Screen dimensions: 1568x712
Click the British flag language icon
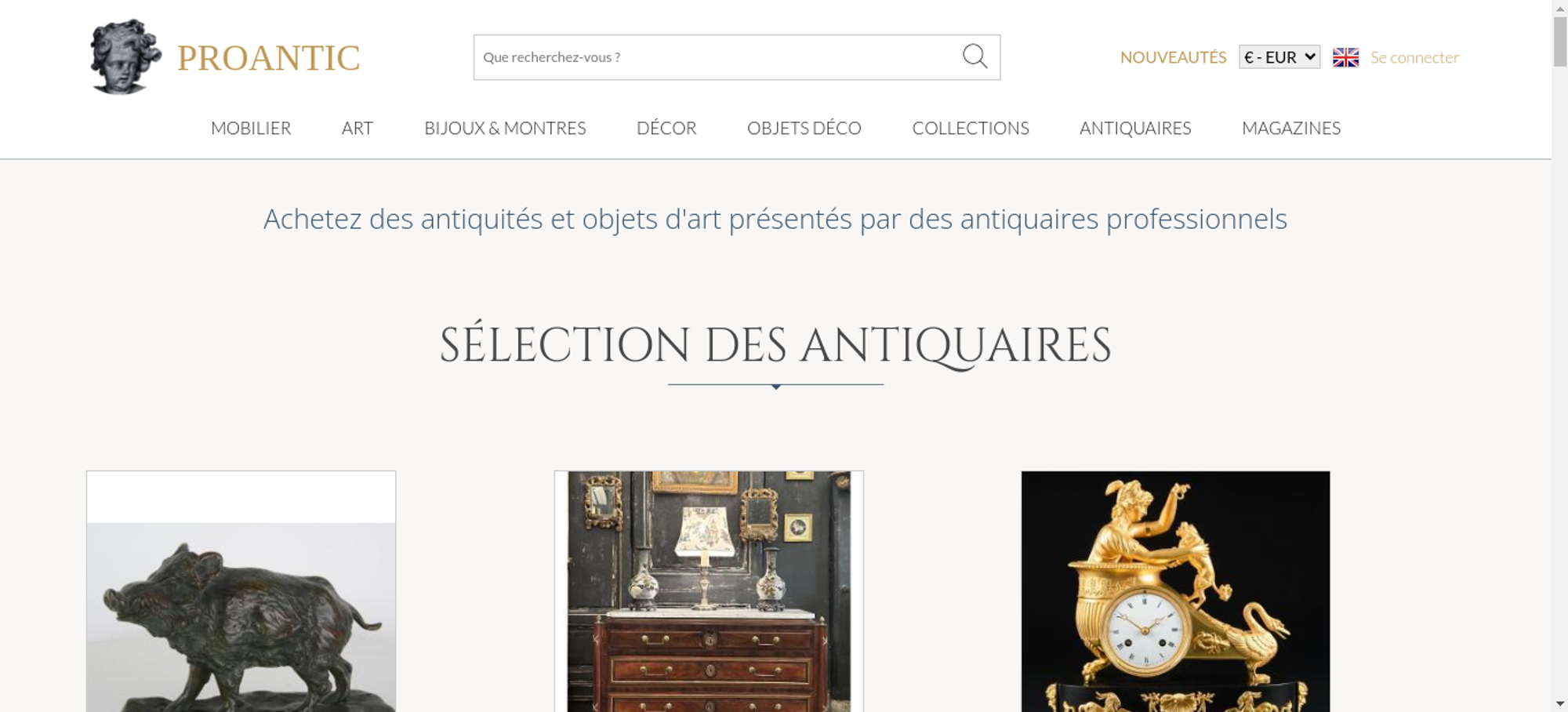tap(1345, 57)
